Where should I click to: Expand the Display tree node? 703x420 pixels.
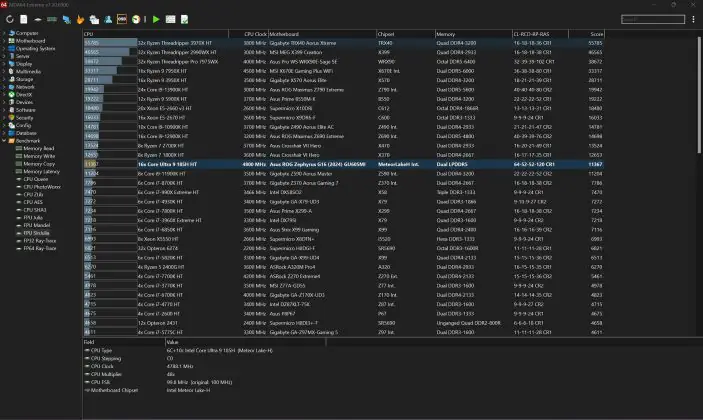[4, 64]
